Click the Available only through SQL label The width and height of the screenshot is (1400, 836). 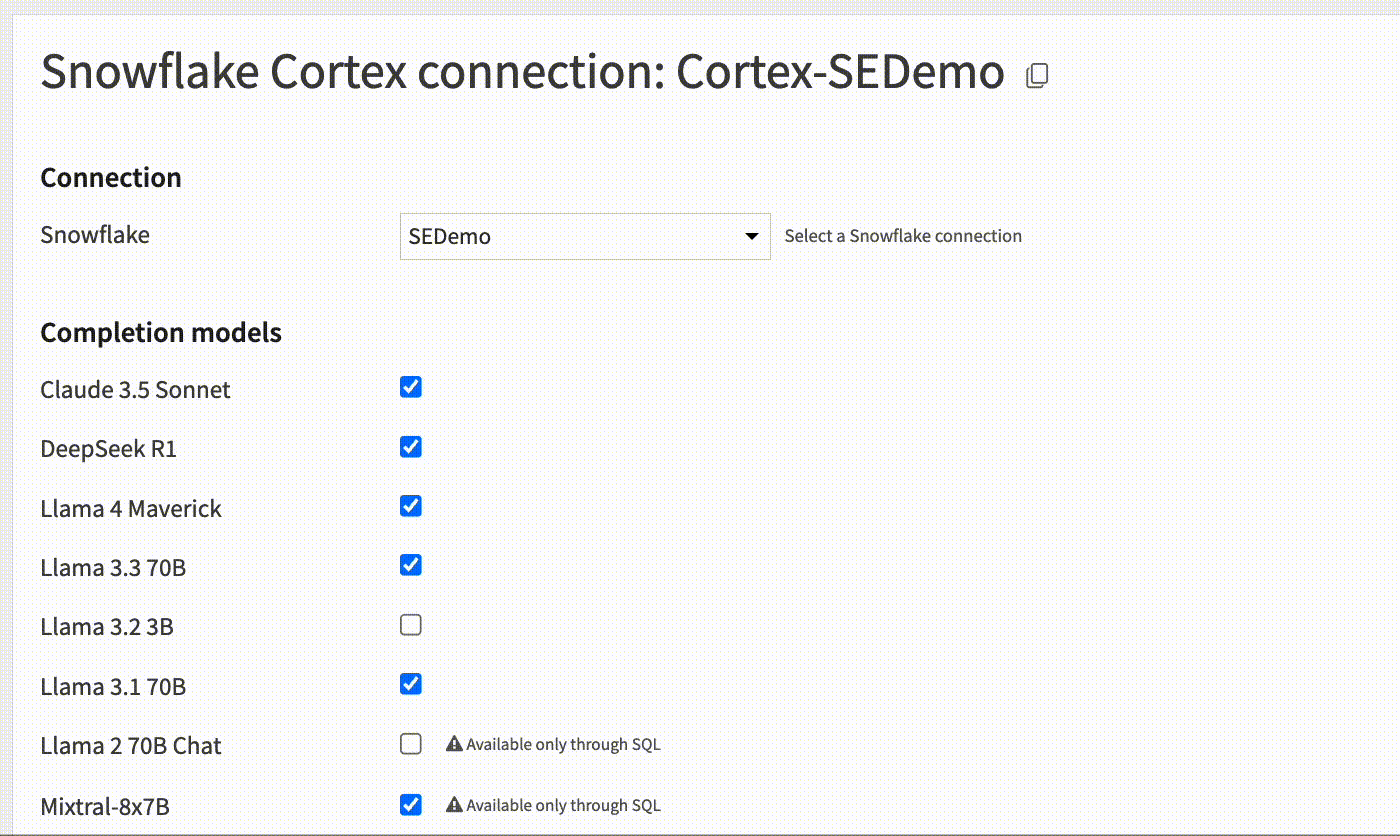(x=561, y=743)
